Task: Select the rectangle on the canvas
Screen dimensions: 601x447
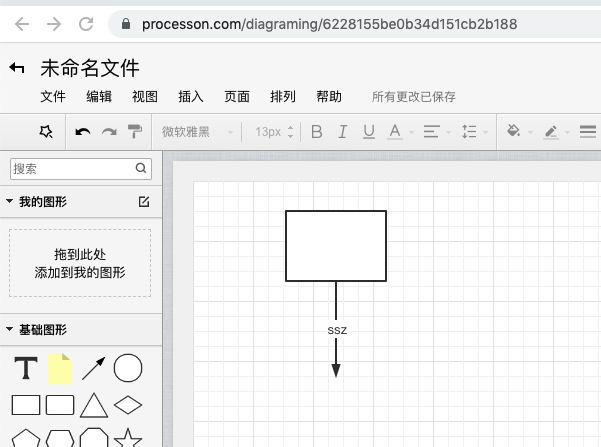Action: point(336,246)
